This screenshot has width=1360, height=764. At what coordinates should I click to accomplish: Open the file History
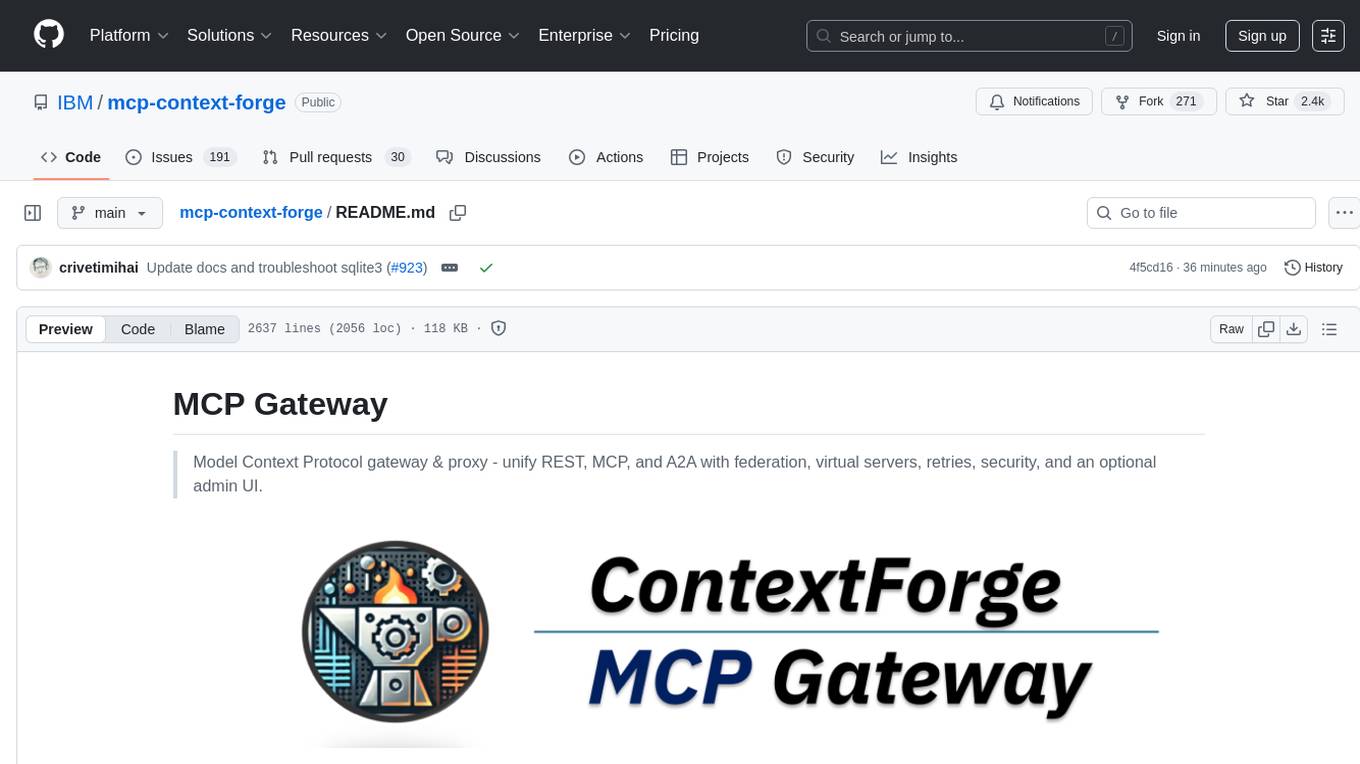point(1313,268)
